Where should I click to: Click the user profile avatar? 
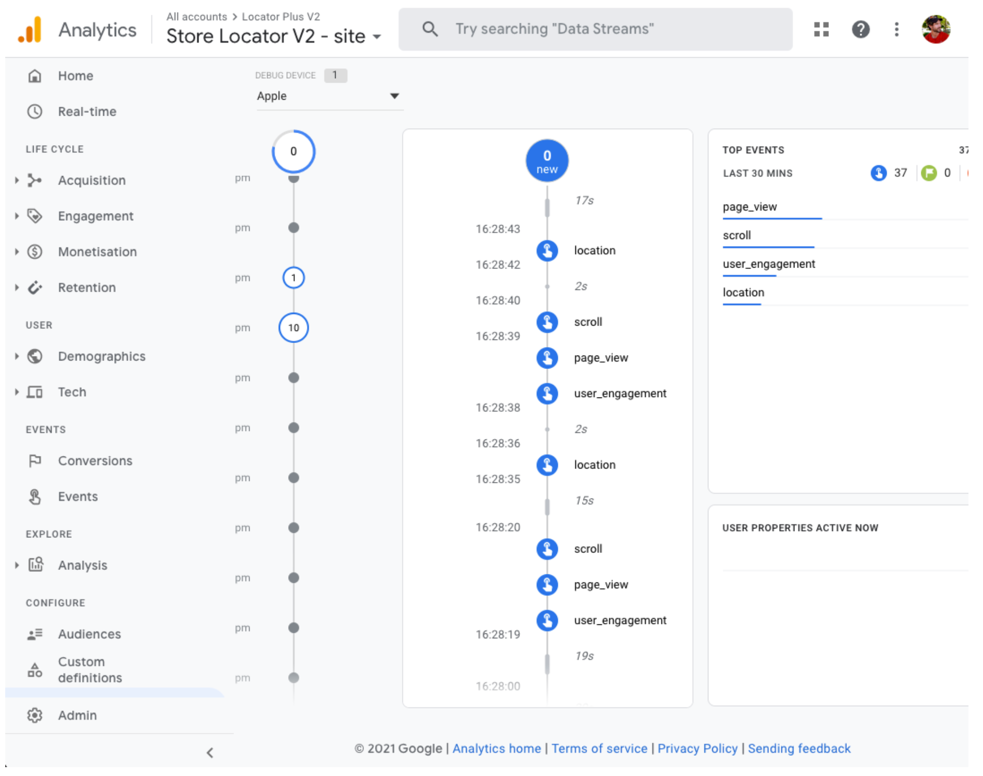[936, 29]
